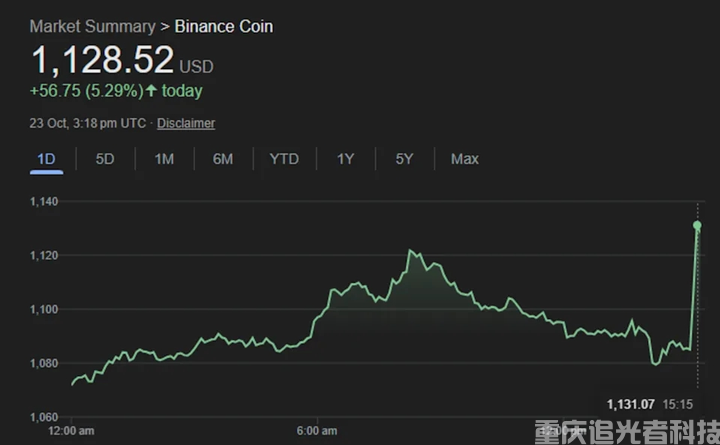Select the Max time range
The height and width of the screenshot is (445, 720).
point(464,159)
